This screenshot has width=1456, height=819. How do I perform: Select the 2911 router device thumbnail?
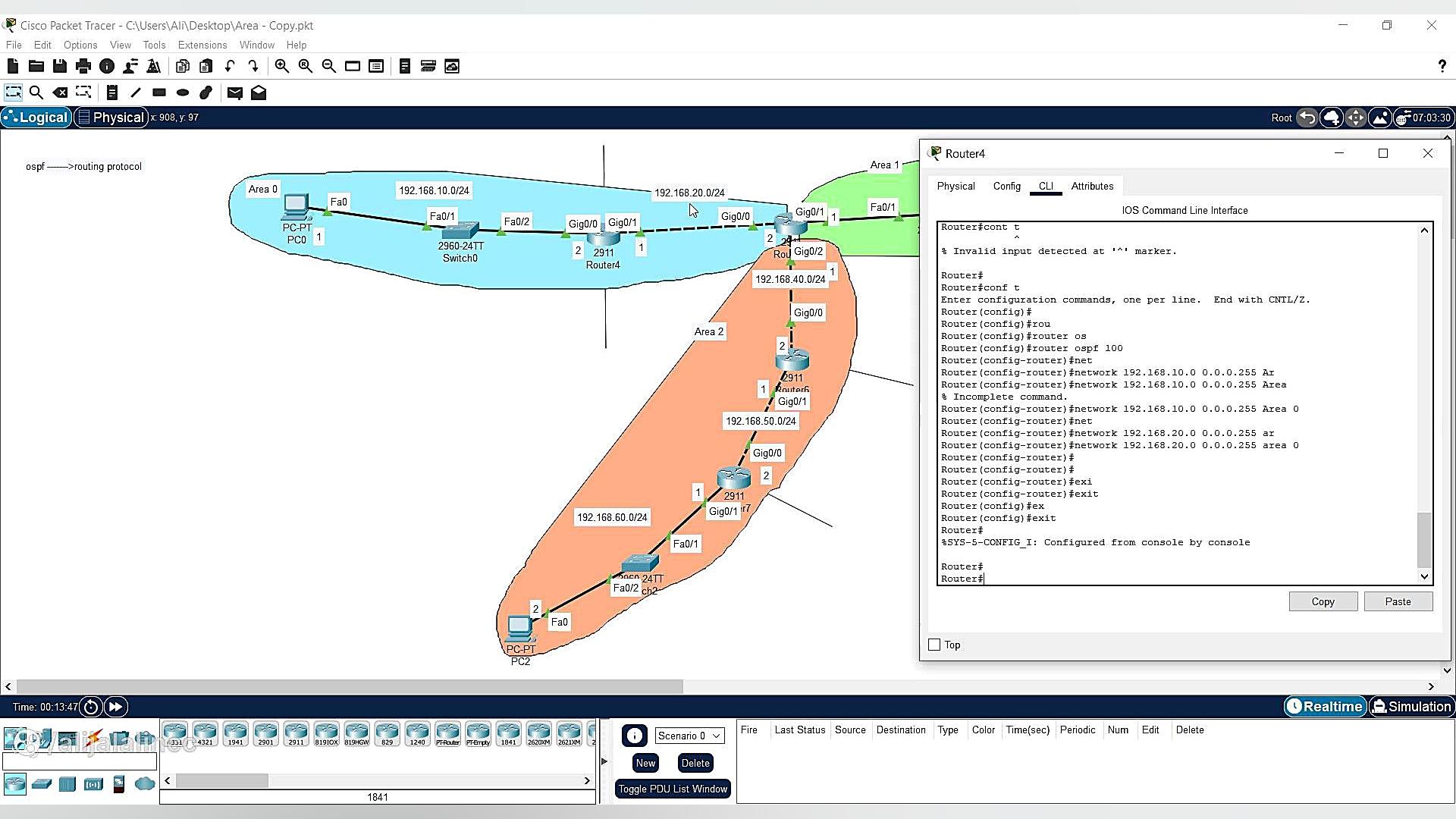coord(296,733)
